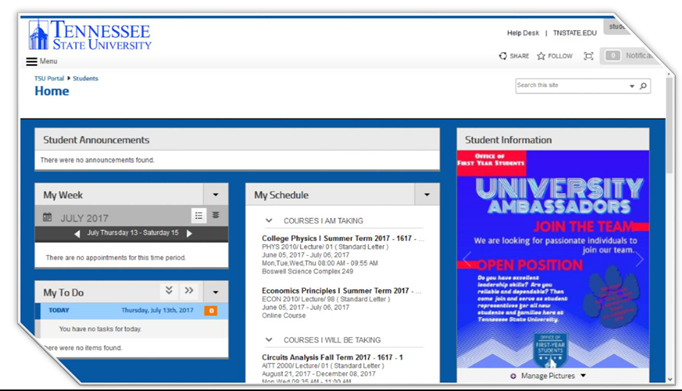Click 'There were no announcements found.' text

[x=97, y=160]
